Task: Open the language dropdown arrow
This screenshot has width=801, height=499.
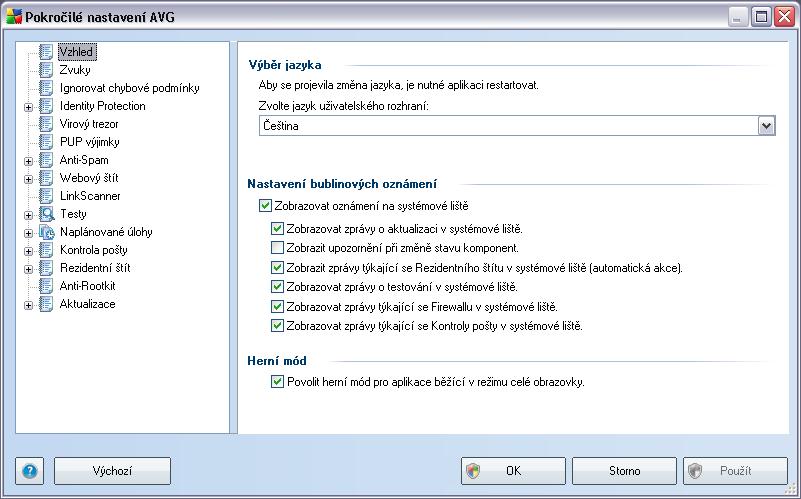Action: (x=766, y=126)
